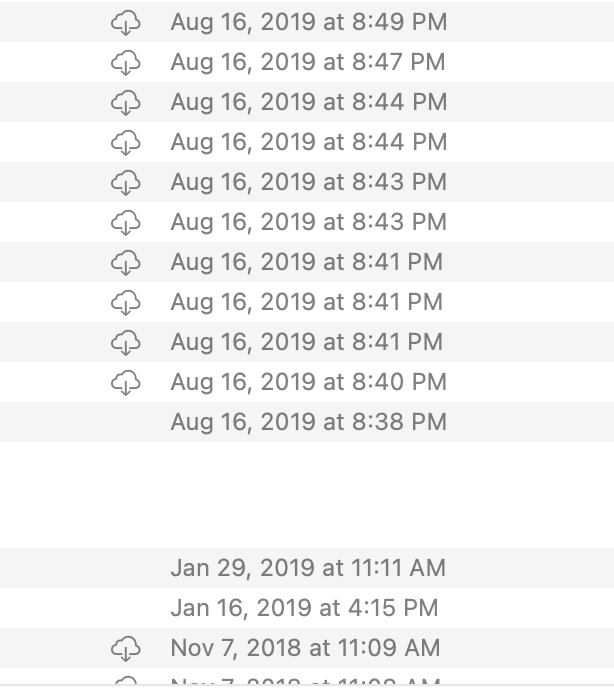Download the upper of the two 8:44 PM items
The width and height of the screenshot is (614, 696).
(x=126, y=103)
